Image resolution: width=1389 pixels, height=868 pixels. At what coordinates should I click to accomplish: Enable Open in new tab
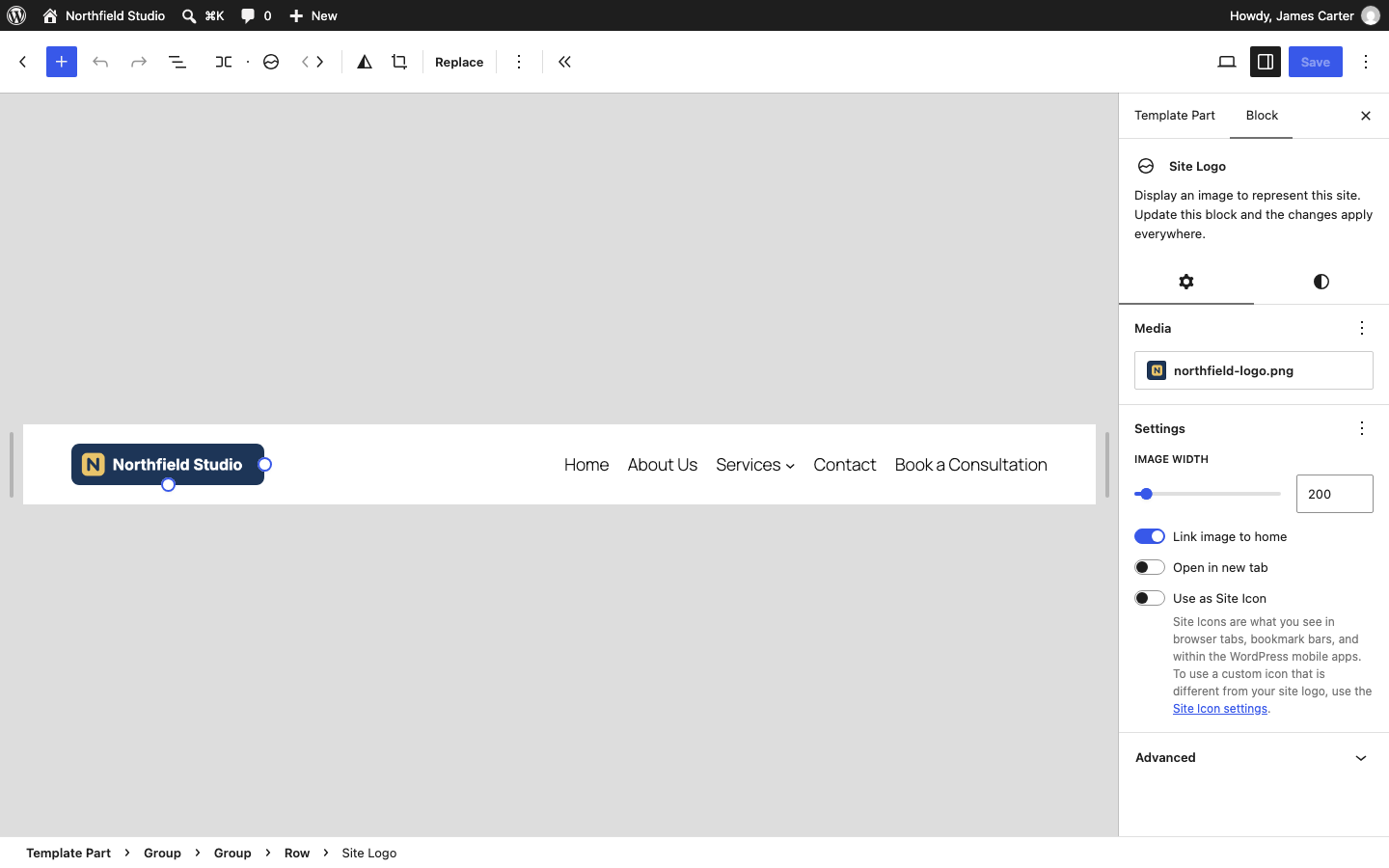click(x=1150, y=567)
